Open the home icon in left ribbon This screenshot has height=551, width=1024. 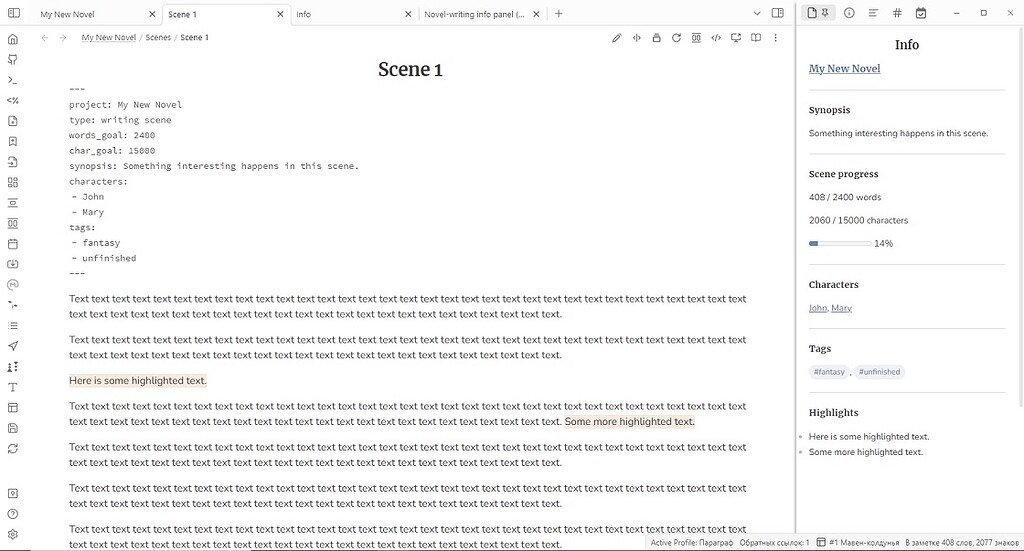[12, 39]
